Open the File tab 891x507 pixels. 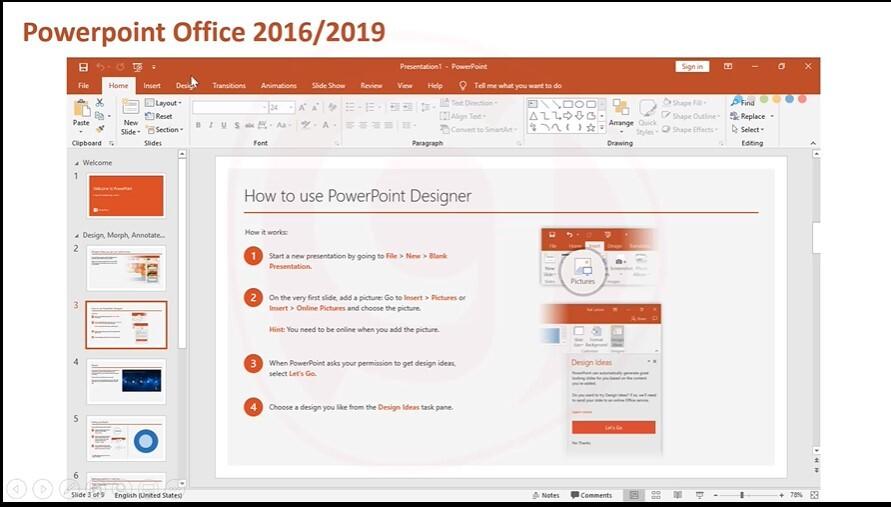(84, 85)
